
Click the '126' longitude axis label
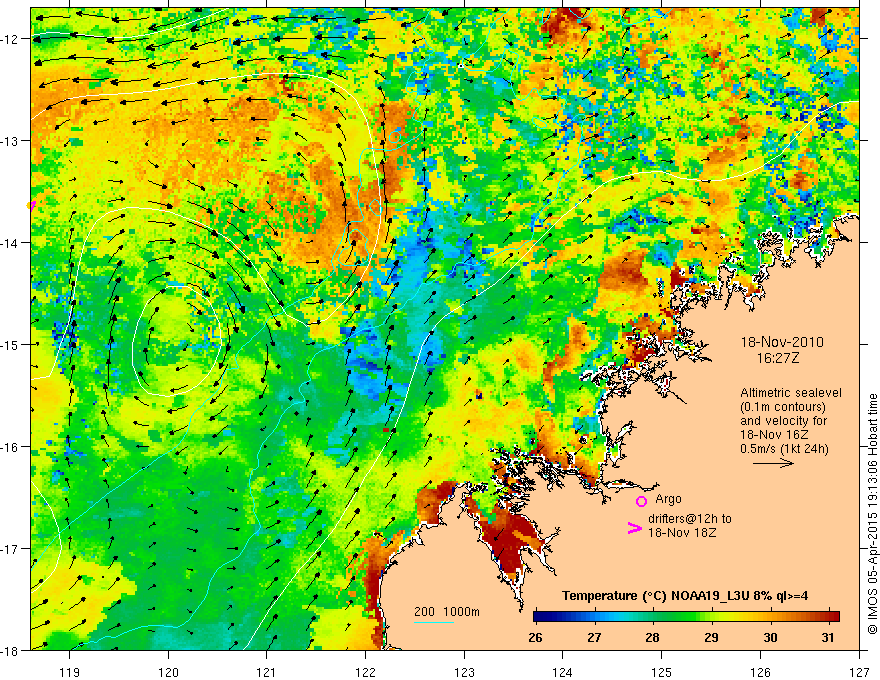[760, 672]
